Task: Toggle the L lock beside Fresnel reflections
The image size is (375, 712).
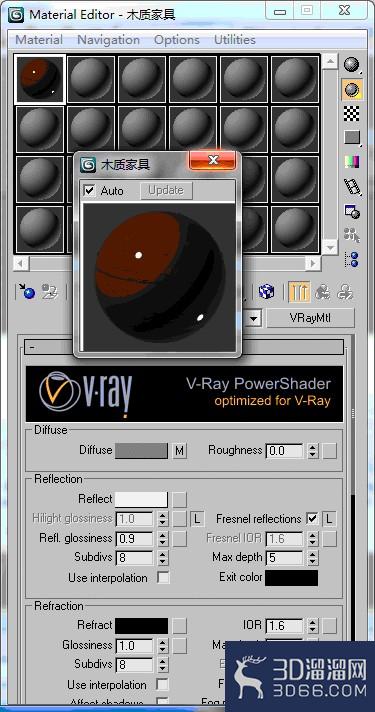Action: [330, 519]
